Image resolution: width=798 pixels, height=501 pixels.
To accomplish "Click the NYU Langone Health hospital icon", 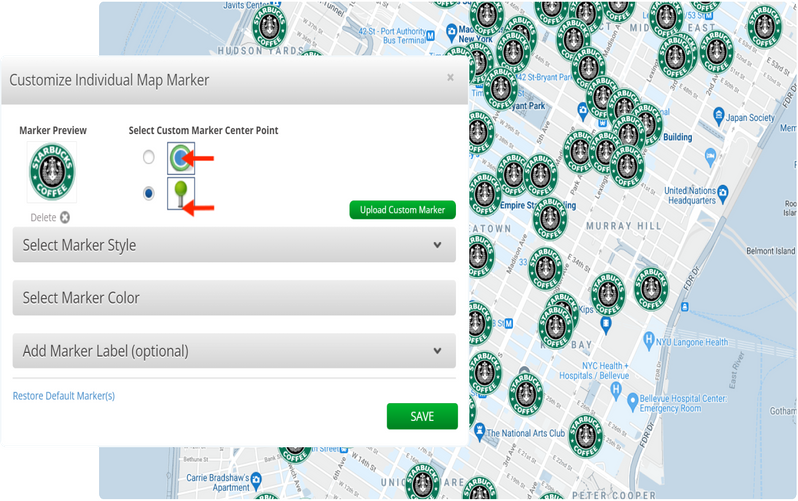I will pyautogui.click(x=648, y=341).
